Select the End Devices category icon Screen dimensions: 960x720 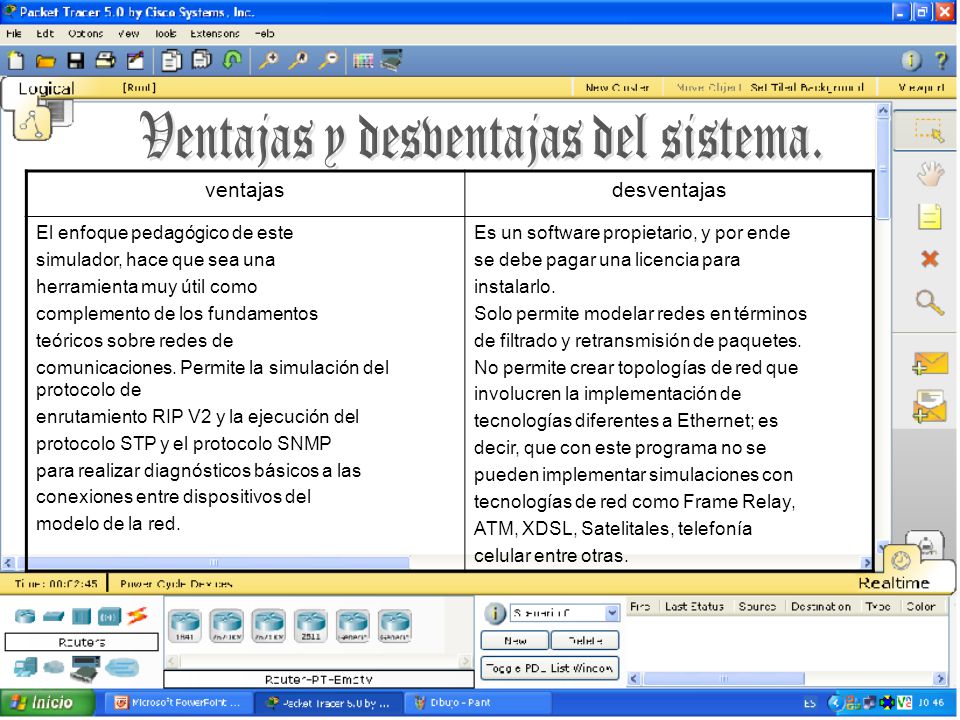coord(25,667)
